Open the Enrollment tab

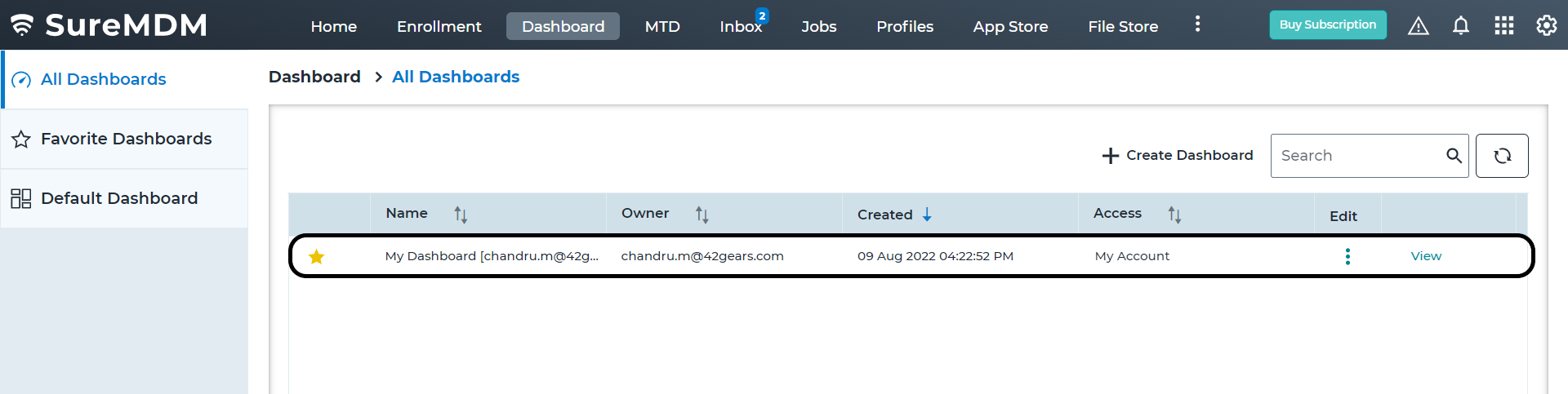point(439,26)
